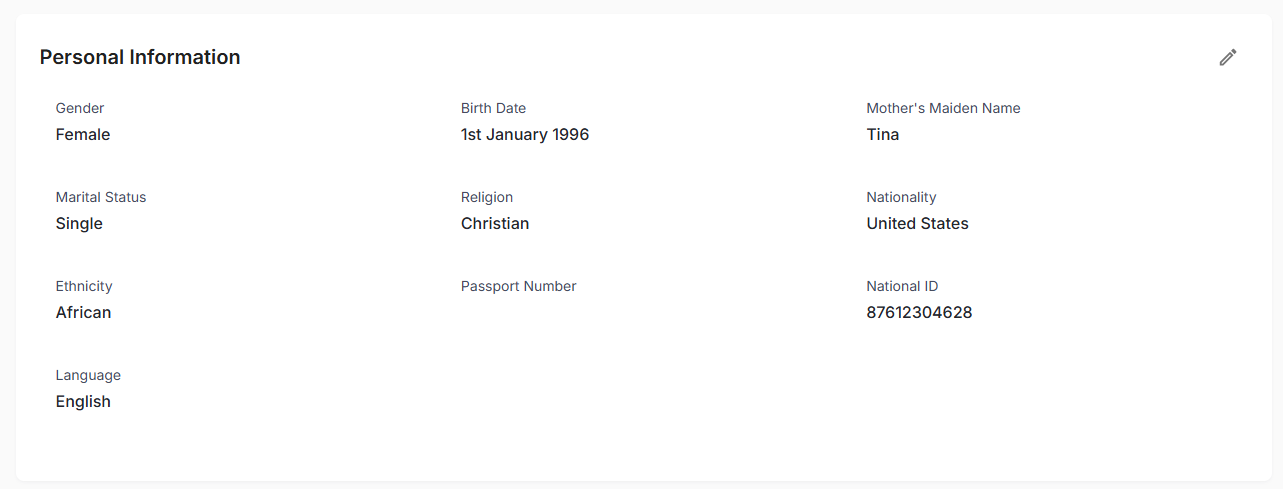Click the Marital Status label
Image resolution: width=1283 pixels, height=489 pixels.
click(x=101, y=197)
